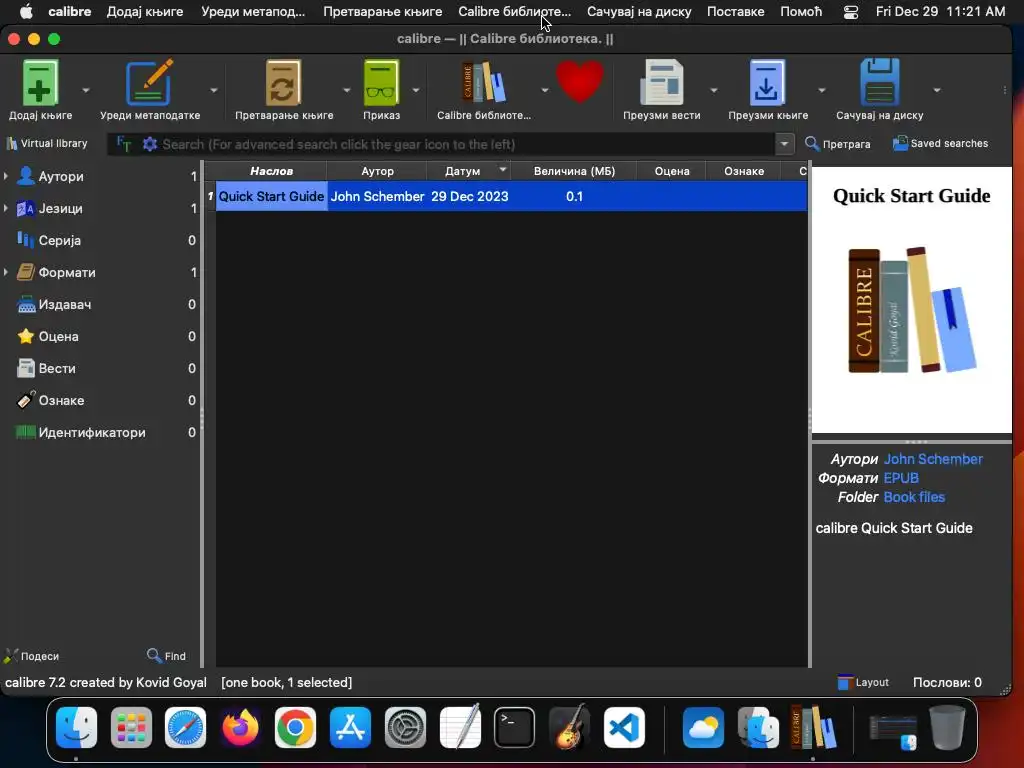Click John Schember link in details panel
Viewport: 1024px width, 768px height.
tap(933, 459)
